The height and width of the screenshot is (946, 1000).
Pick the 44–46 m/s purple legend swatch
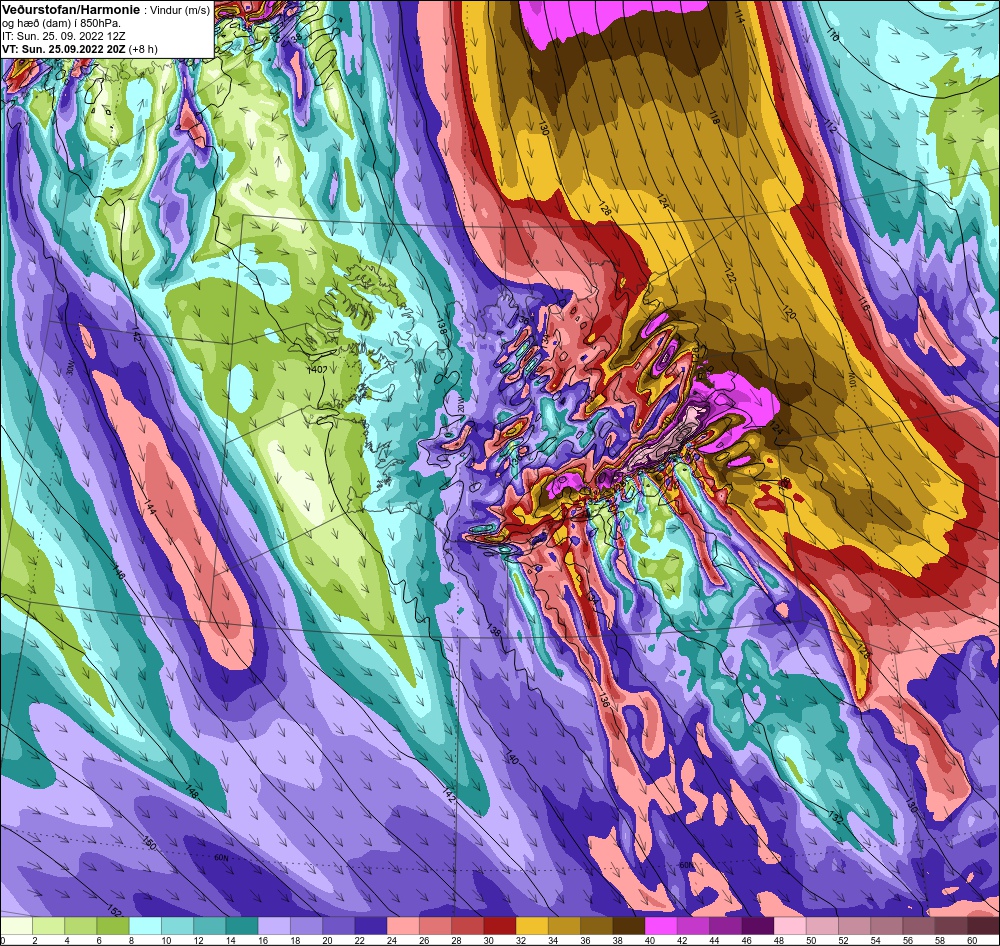click(725, 926)
